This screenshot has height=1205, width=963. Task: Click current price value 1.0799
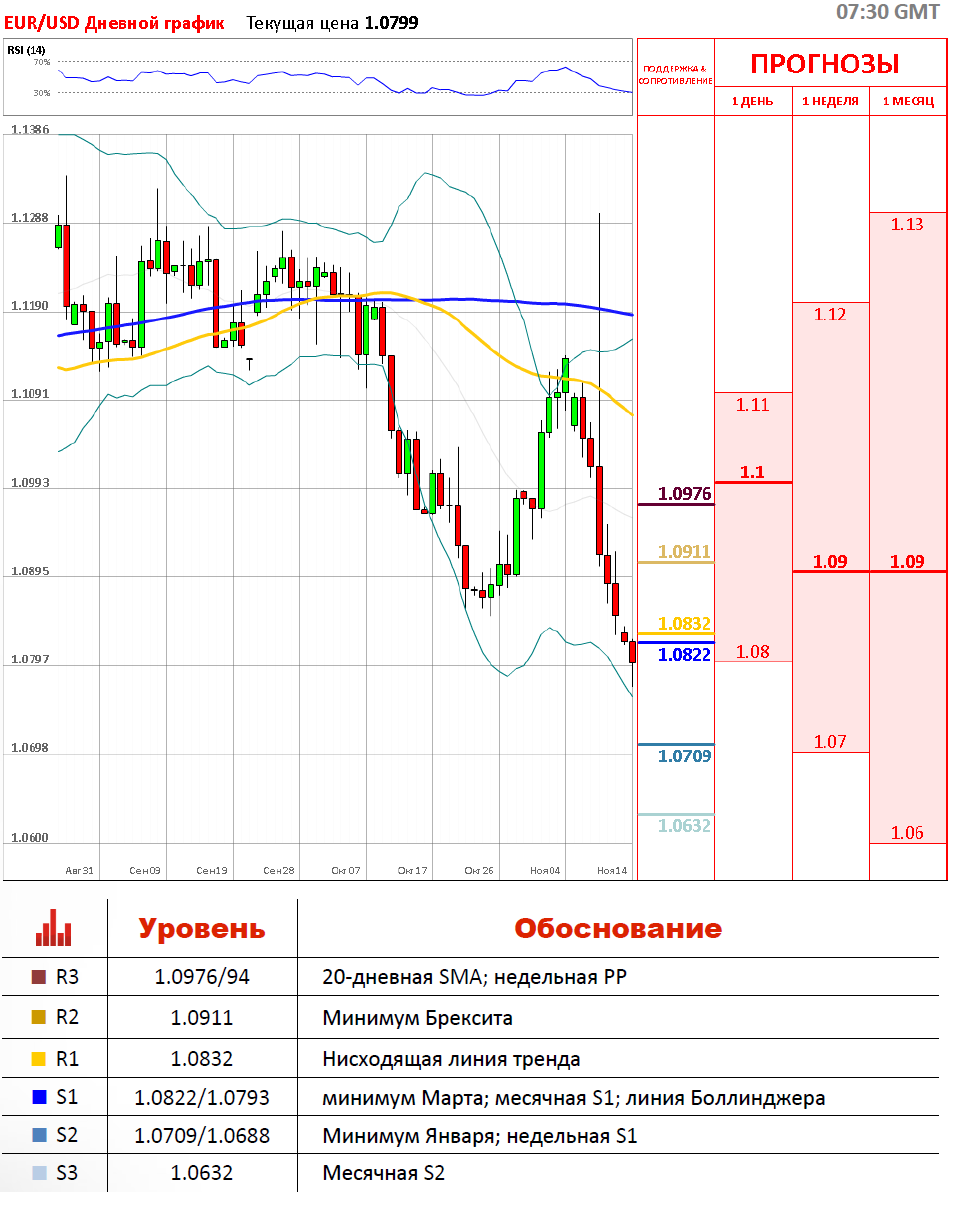point(391,22)
